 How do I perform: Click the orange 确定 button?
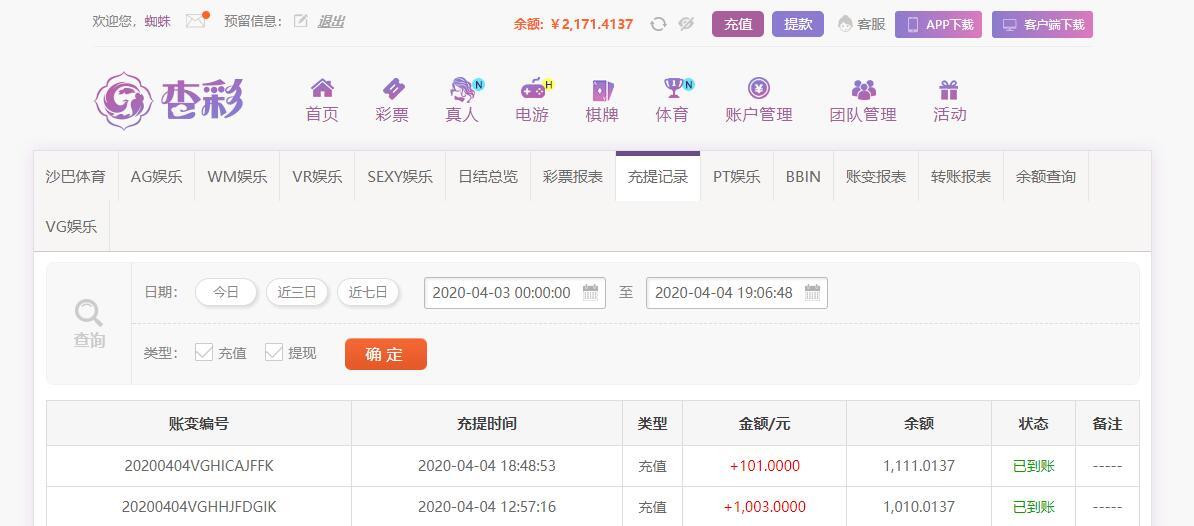point(386,354)
